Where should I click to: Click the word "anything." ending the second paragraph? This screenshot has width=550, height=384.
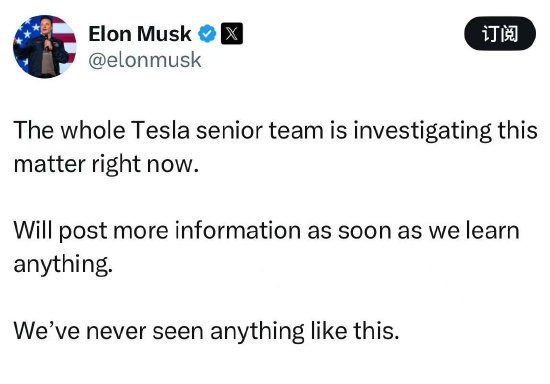63,265
